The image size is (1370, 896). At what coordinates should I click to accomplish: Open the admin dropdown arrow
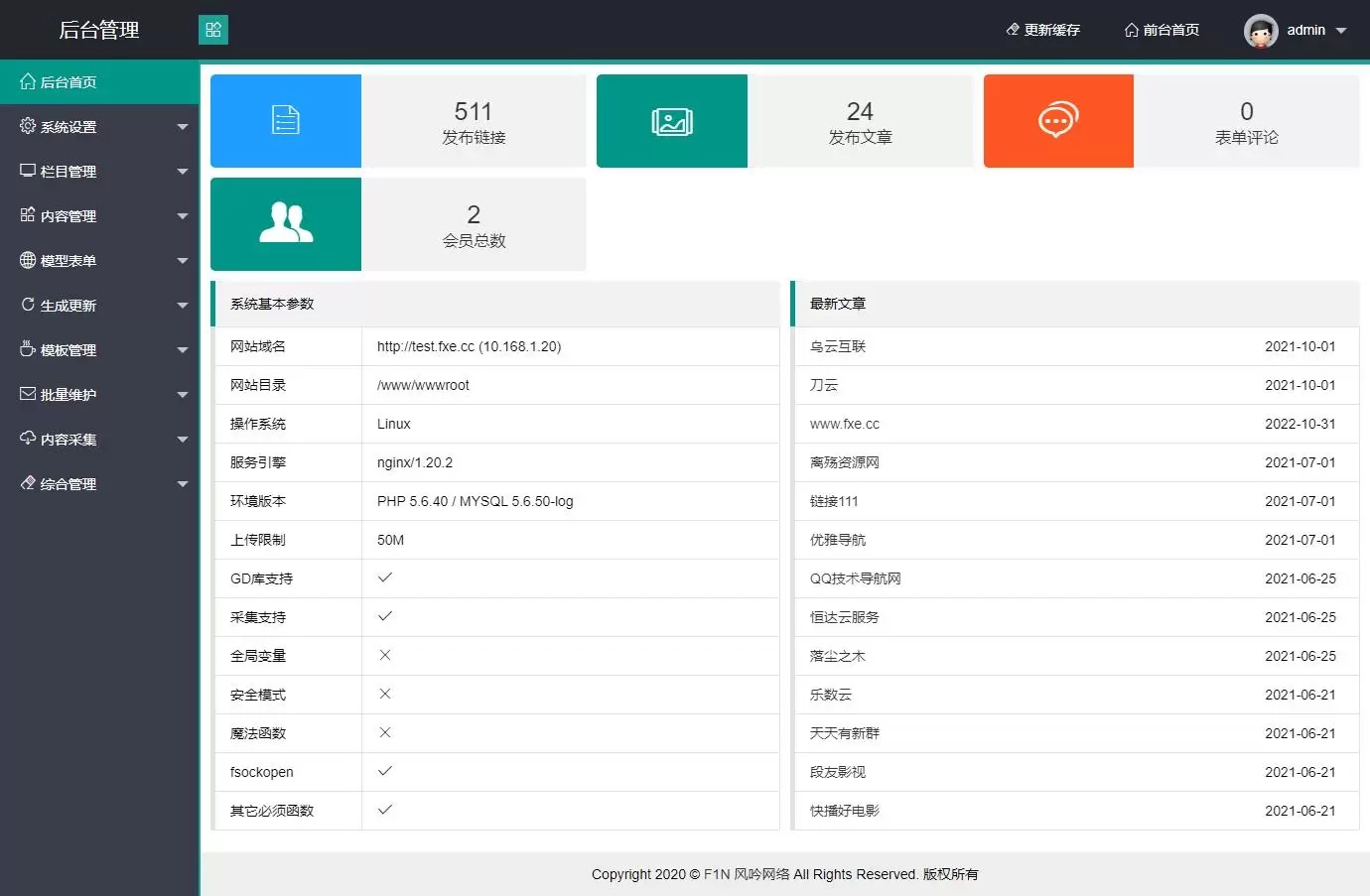(x=1341, y=31)
